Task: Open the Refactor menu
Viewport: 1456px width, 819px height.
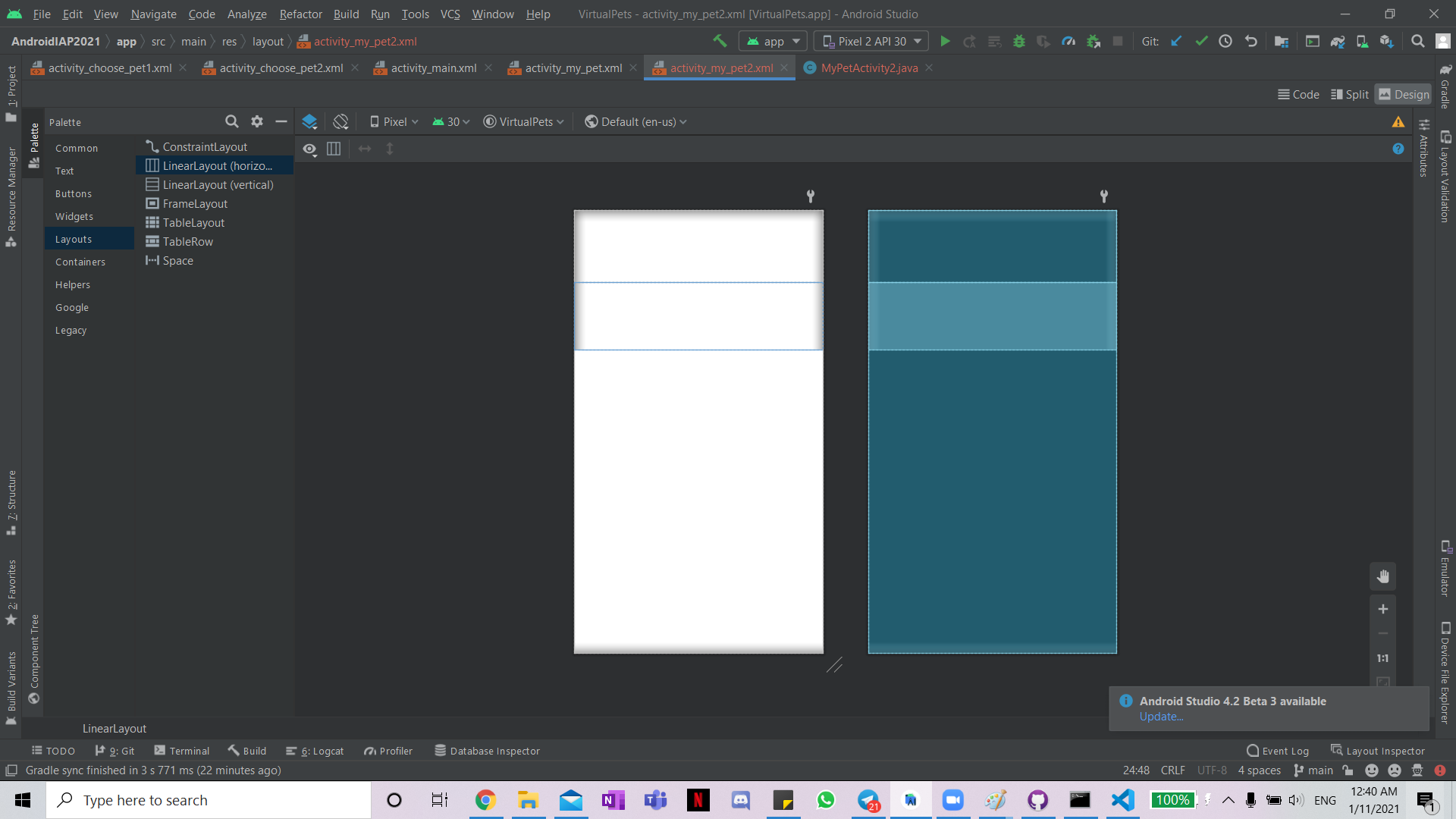Action: click(x=300, y=14)
